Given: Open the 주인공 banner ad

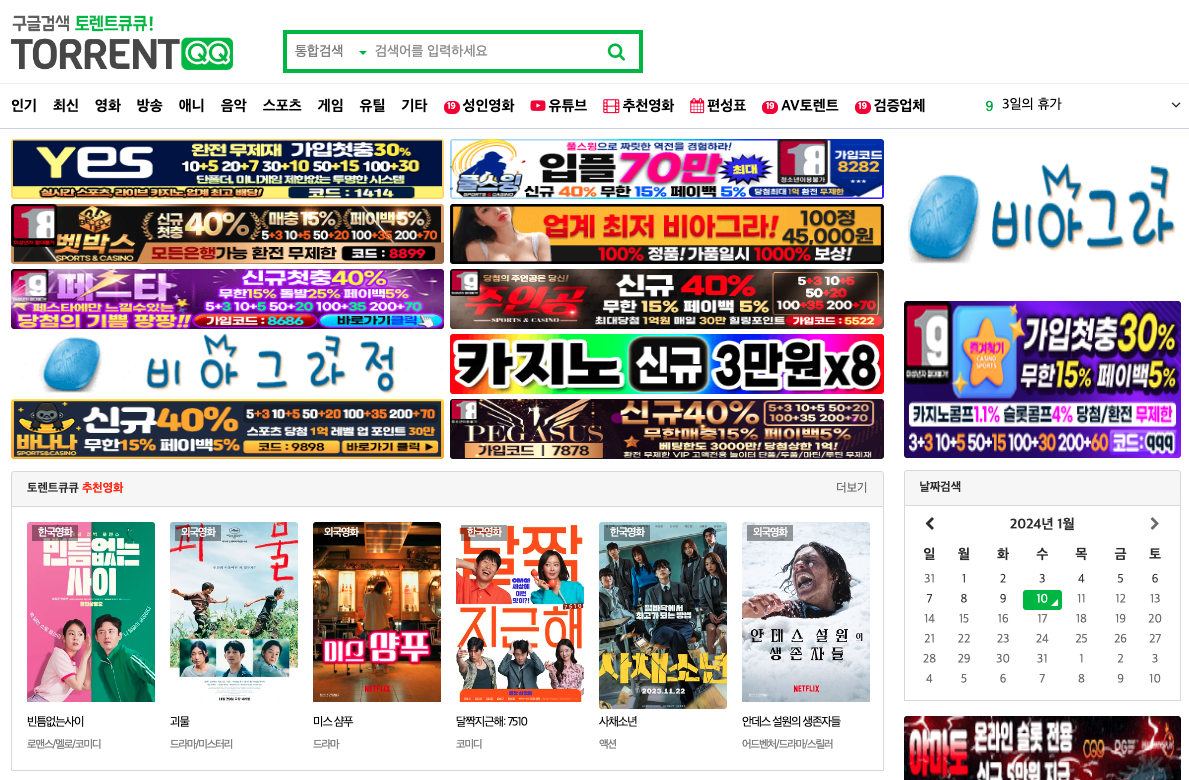Looking at the screenshot, I should pyautogui.click(x=667, y=299).
